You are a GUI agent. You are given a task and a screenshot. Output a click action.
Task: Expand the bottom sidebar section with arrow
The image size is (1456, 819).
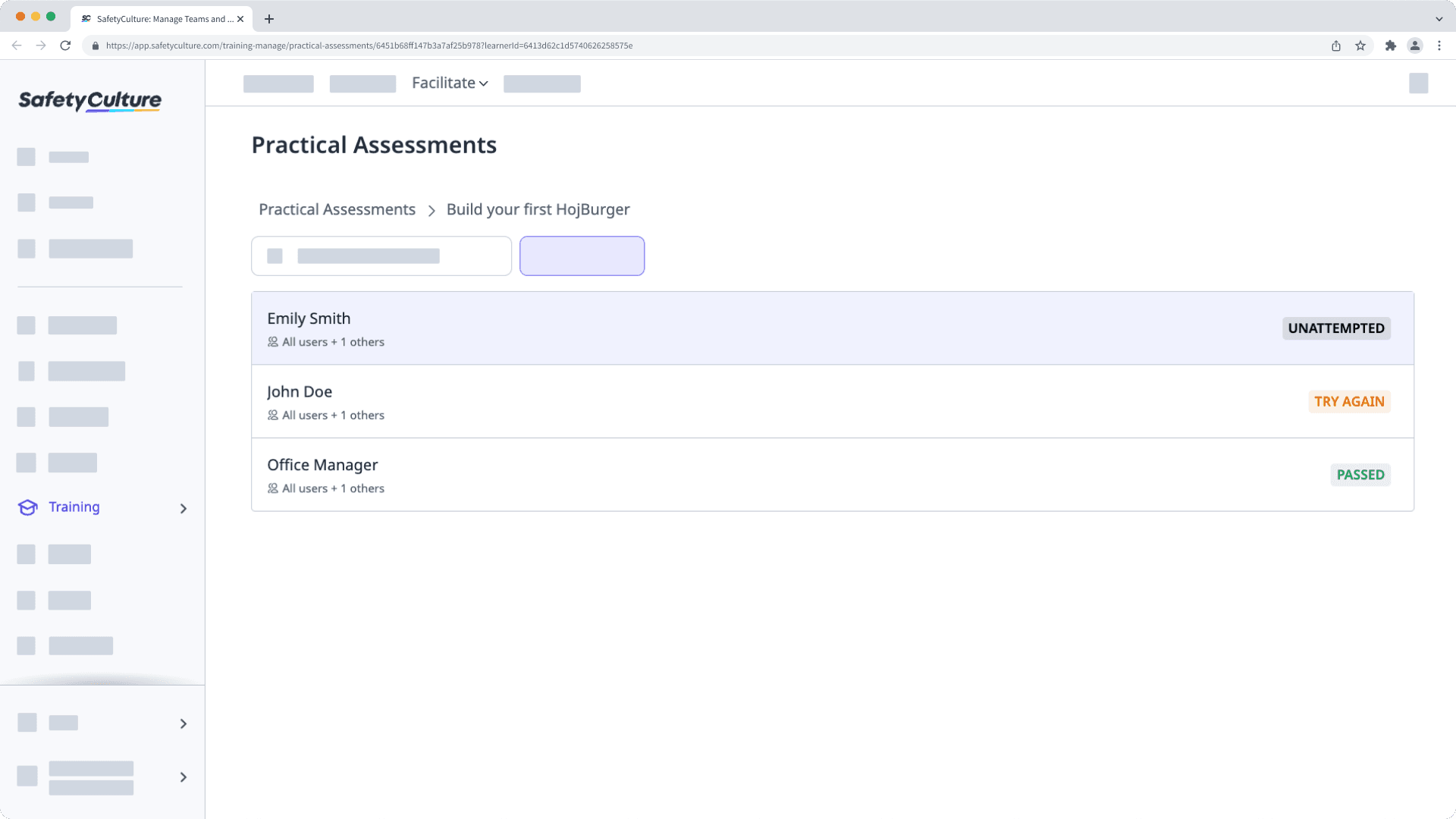pyautogui.click(x=184, y=777)
